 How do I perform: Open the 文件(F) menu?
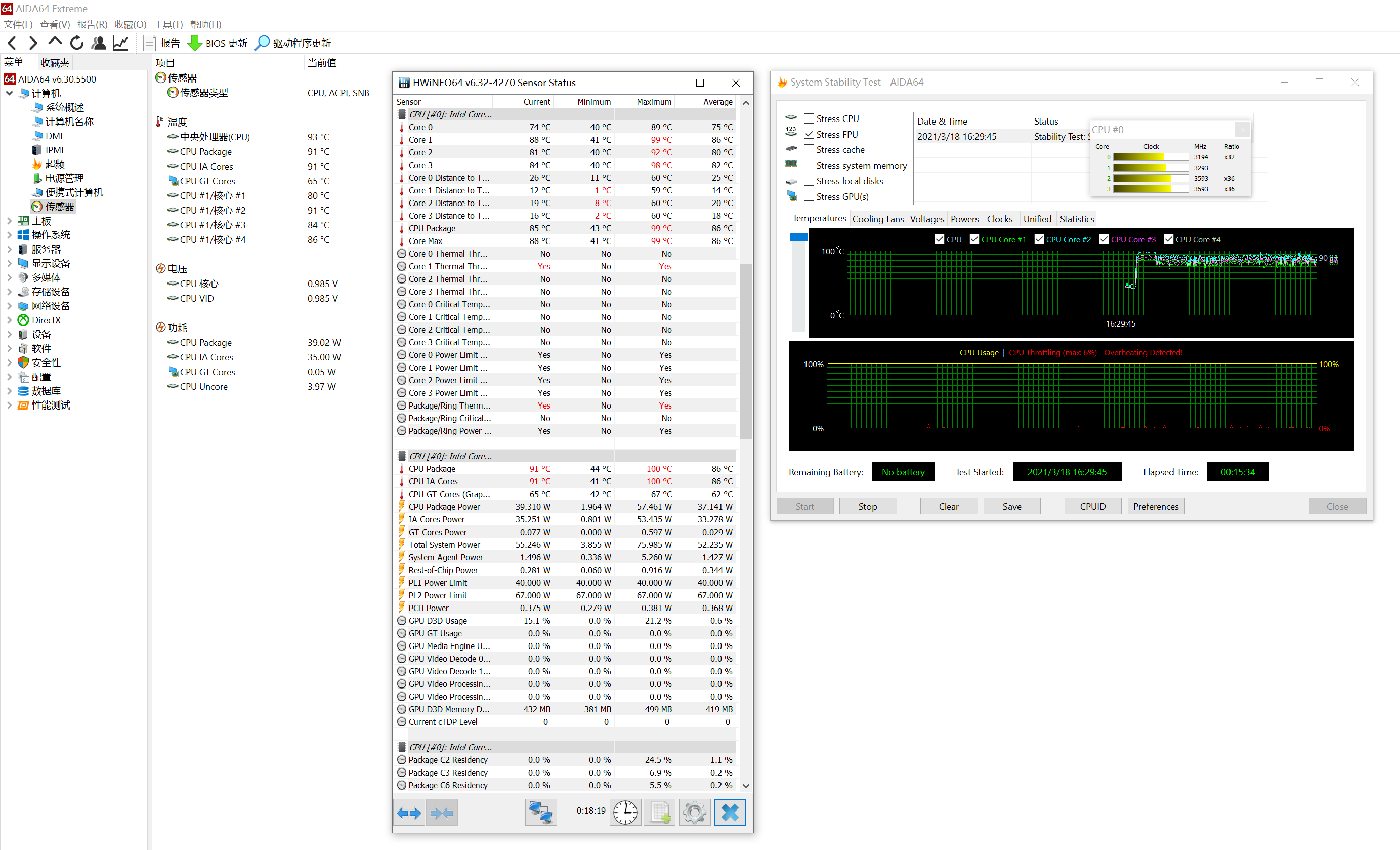(x=18, y=24)
